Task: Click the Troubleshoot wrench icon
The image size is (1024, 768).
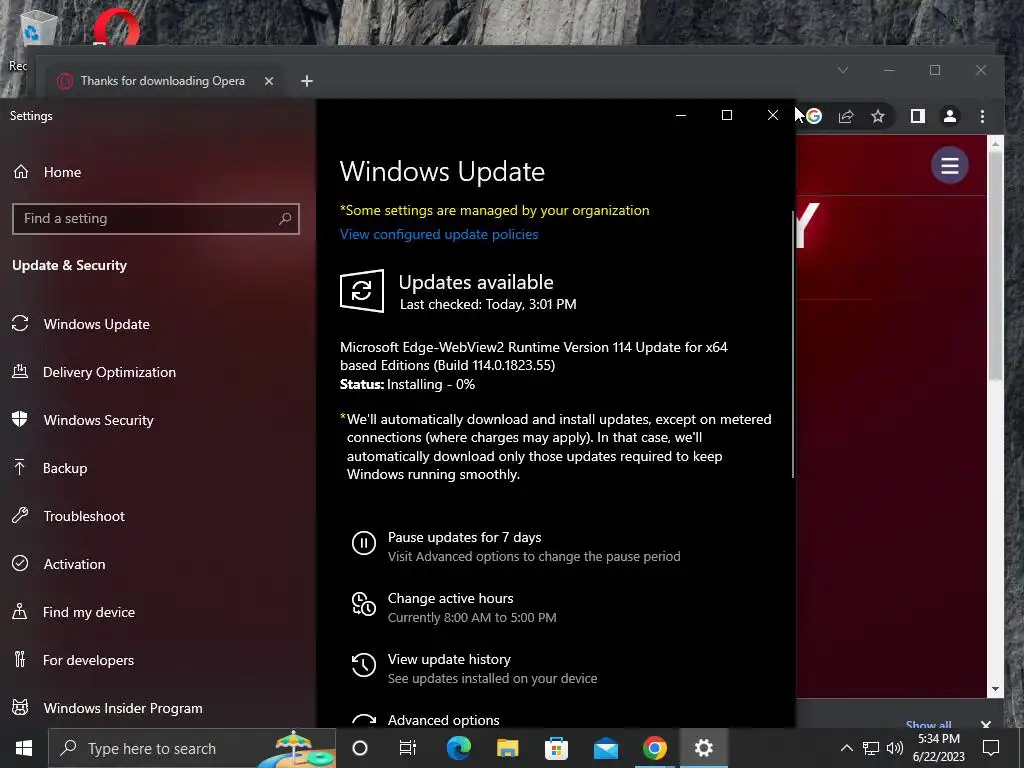Action: [20, 515]
